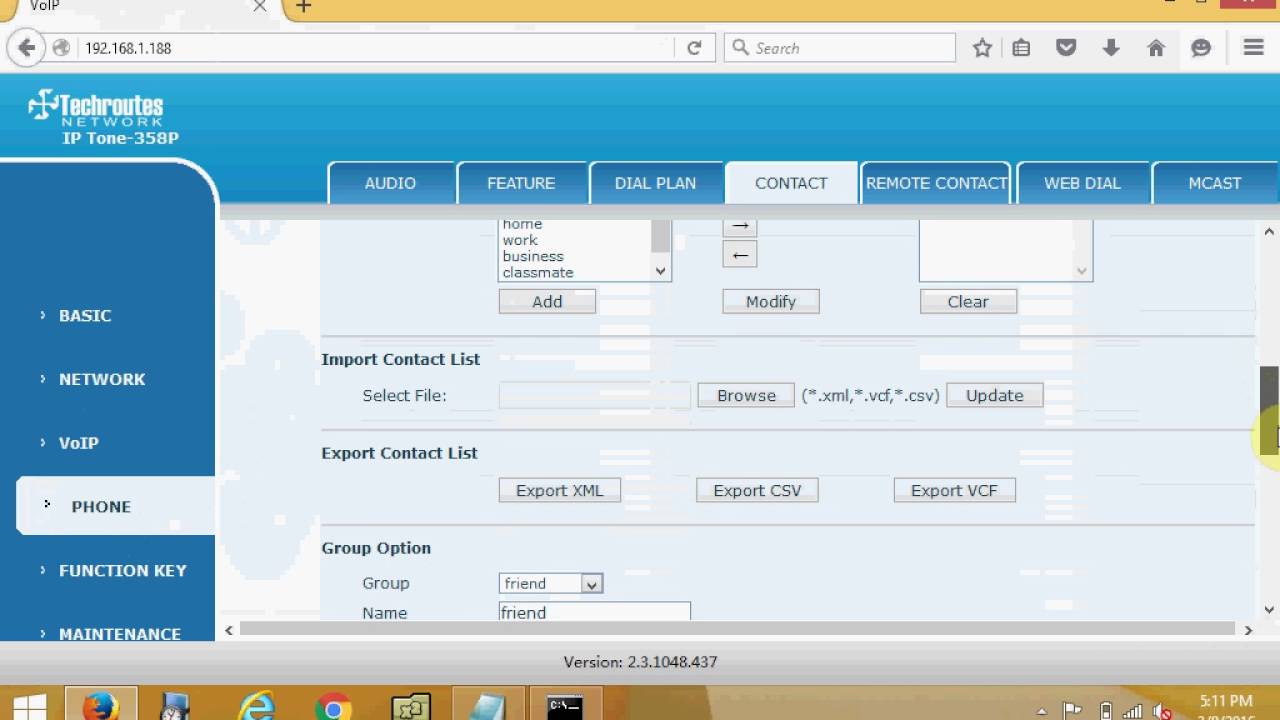Screen dimensions: 1280x720
Task: Switch to the FEATURE tab
Action: pyautogui.click(x=521, y=183)
